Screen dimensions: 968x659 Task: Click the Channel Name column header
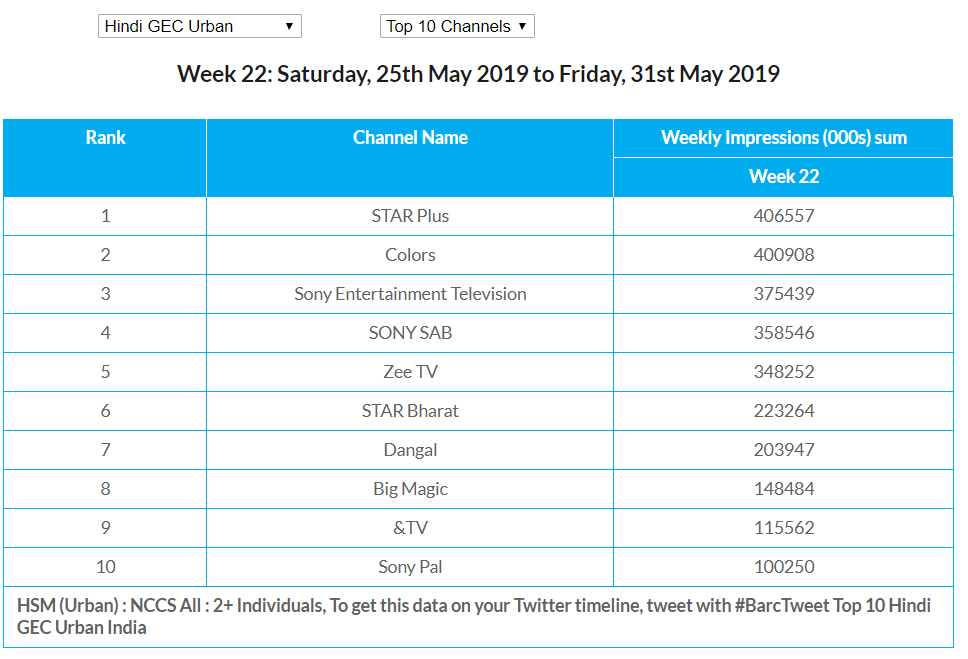410,138
